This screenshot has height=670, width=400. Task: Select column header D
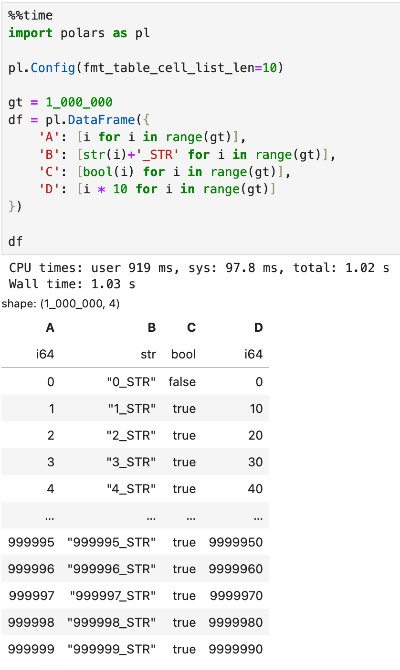[x=258, y=328]
